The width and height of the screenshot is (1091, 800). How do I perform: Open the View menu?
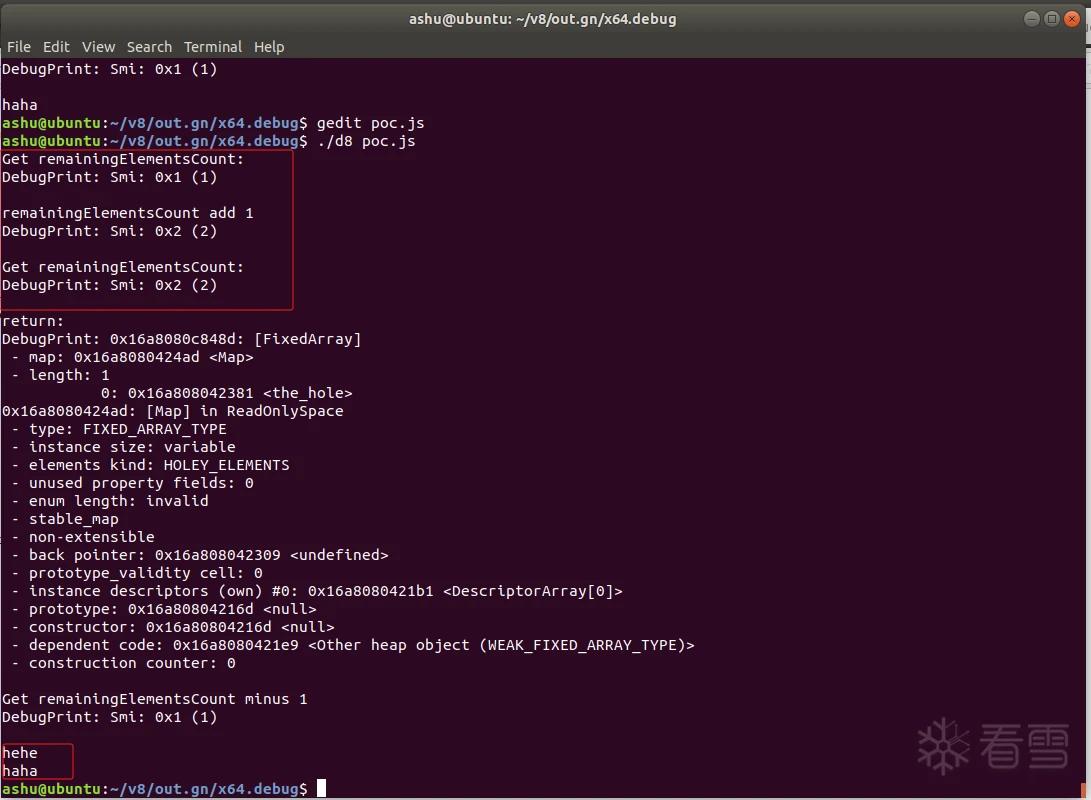(x=98, y=47)
